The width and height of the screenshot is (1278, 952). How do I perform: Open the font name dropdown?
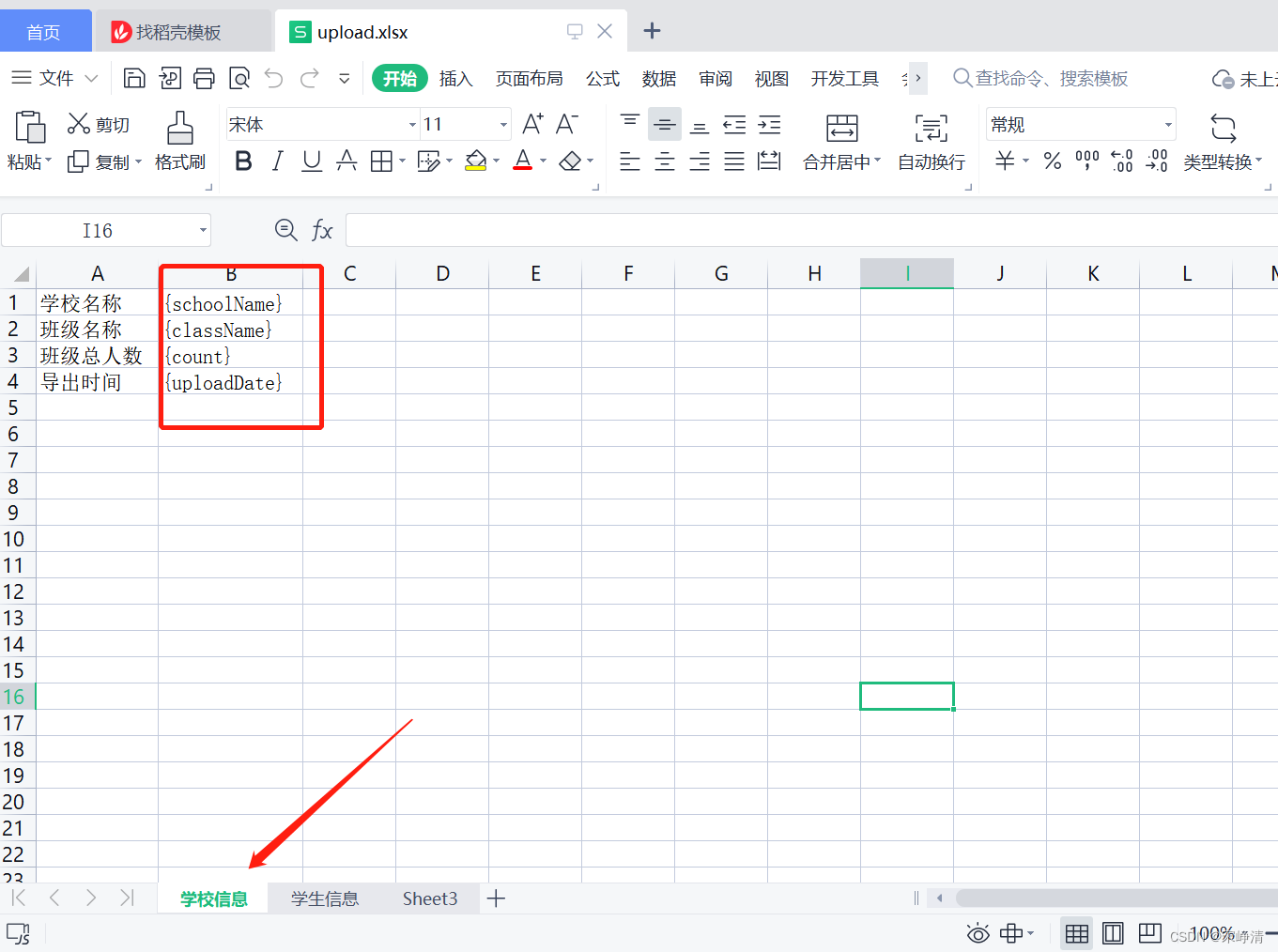[x=412, y=125]
